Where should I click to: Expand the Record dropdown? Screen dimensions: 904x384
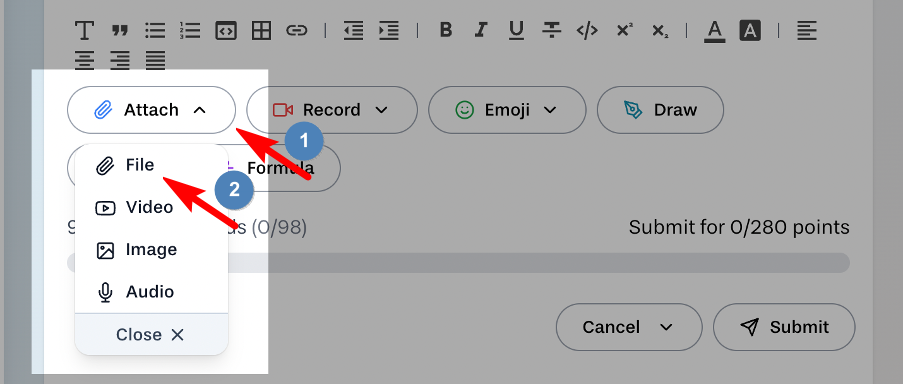pos(332,110)
